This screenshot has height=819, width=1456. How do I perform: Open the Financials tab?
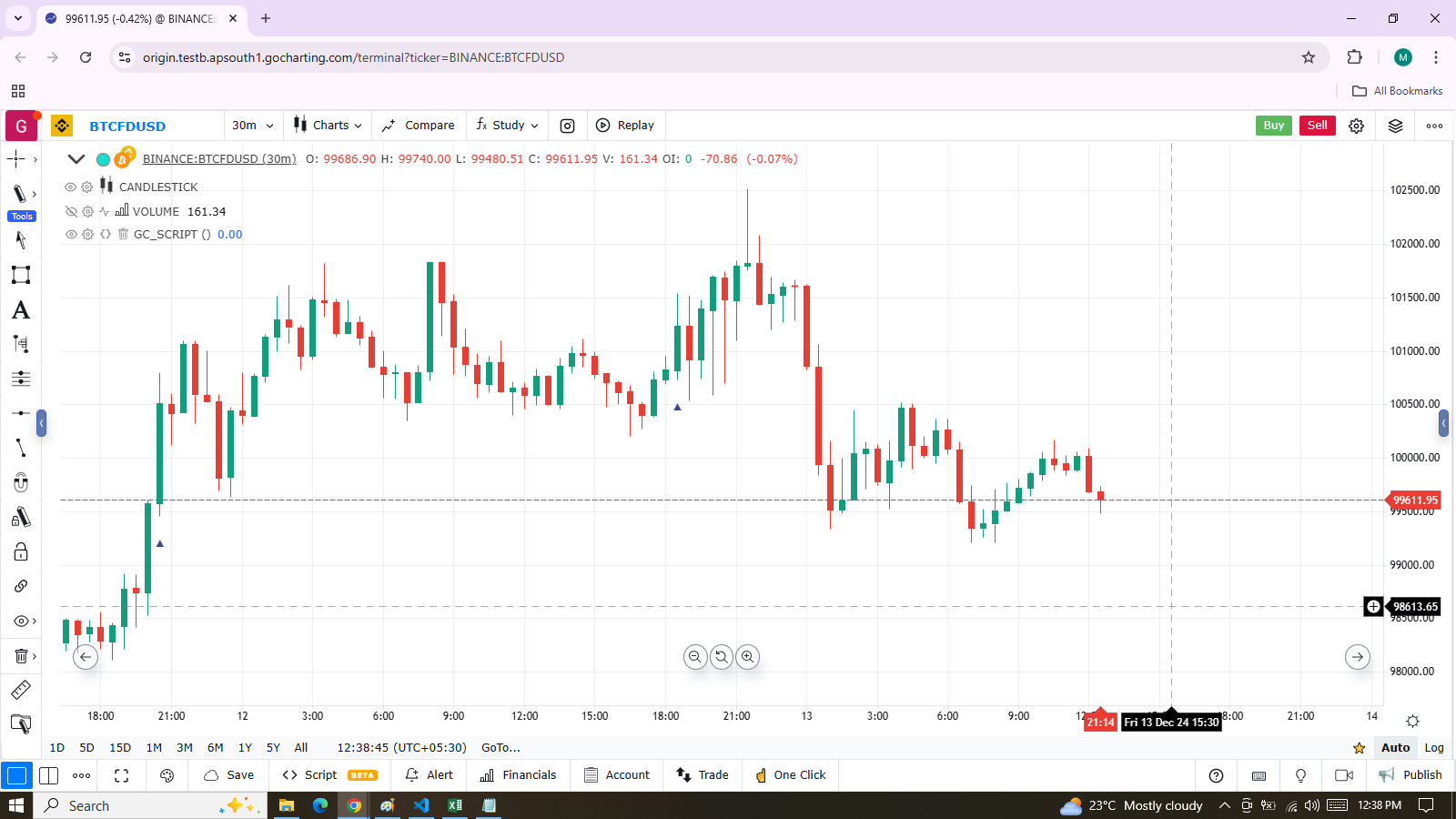click(518, 775)
